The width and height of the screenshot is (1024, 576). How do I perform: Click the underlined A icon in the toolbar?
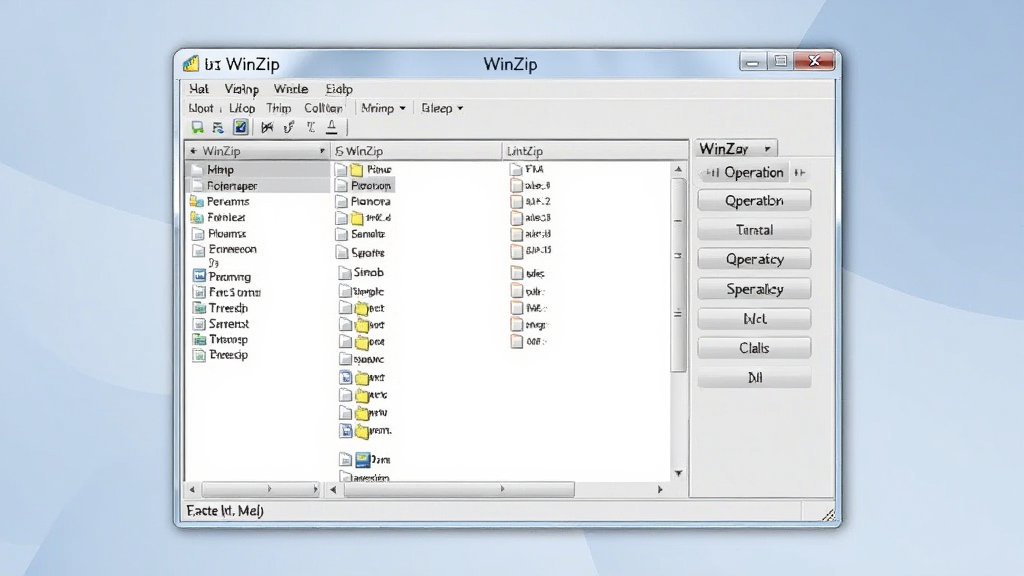point(332,127)
